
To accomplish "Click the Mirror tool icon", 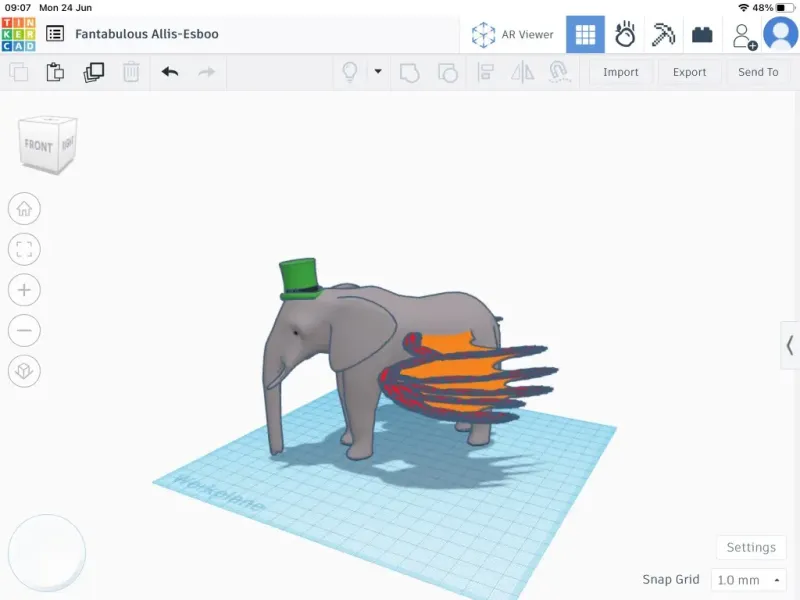I will (522, 72).
